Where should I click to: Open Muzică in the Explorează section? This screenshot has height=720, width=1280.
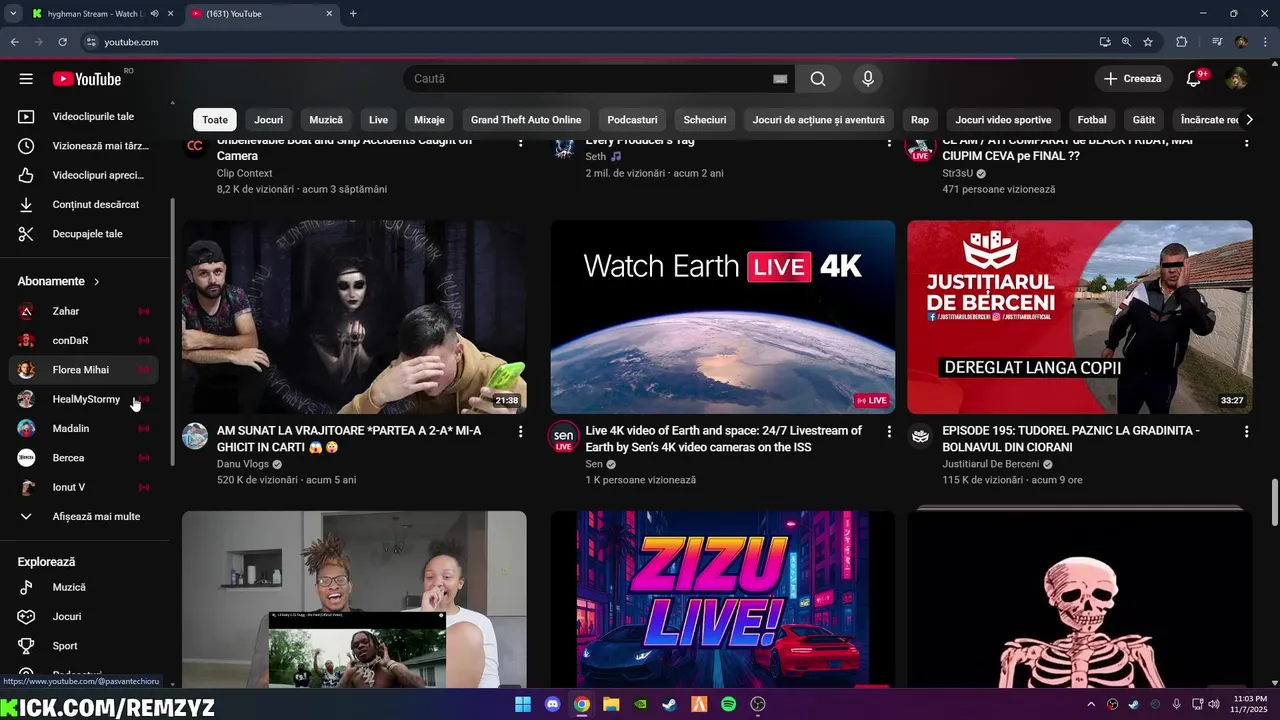83,587
